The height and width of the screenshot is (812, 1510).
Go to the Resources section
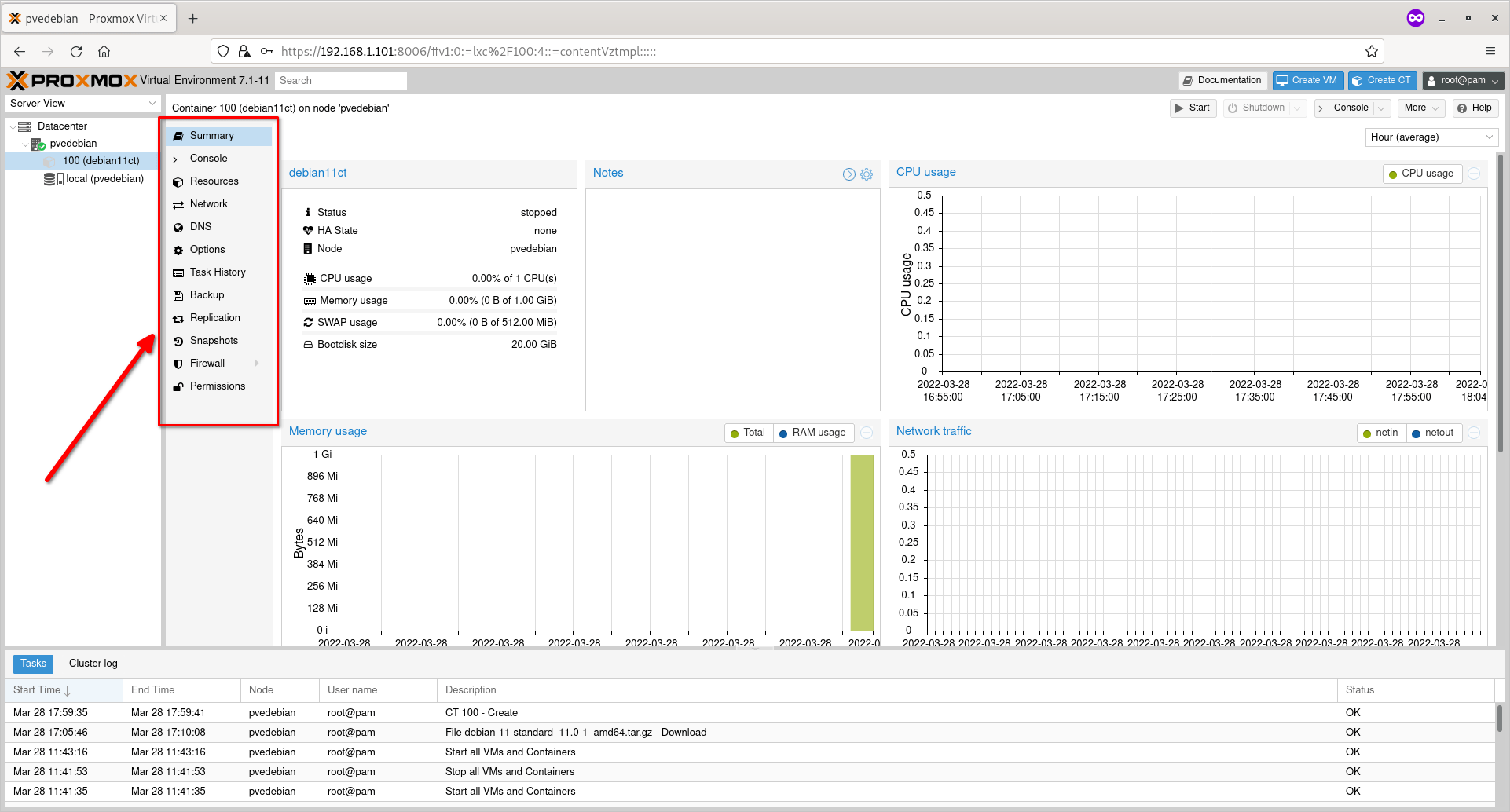click(x=218, y=181)
